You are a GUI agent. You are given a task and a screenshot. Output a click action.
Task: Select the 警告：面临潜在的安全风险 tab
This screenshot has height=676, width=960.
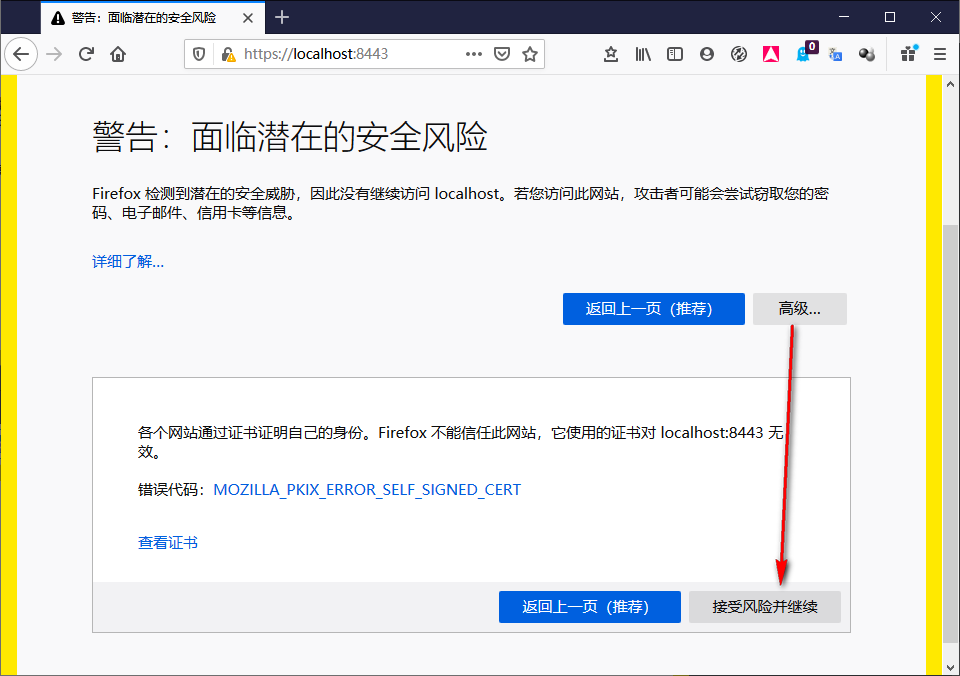pos(153,18)
